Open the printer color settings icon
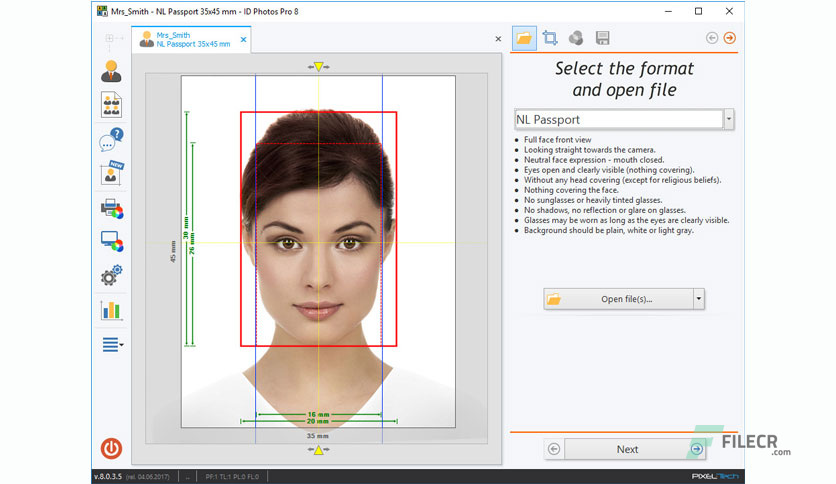This screenshot has width=836, height=484. [x=112, y=208]
